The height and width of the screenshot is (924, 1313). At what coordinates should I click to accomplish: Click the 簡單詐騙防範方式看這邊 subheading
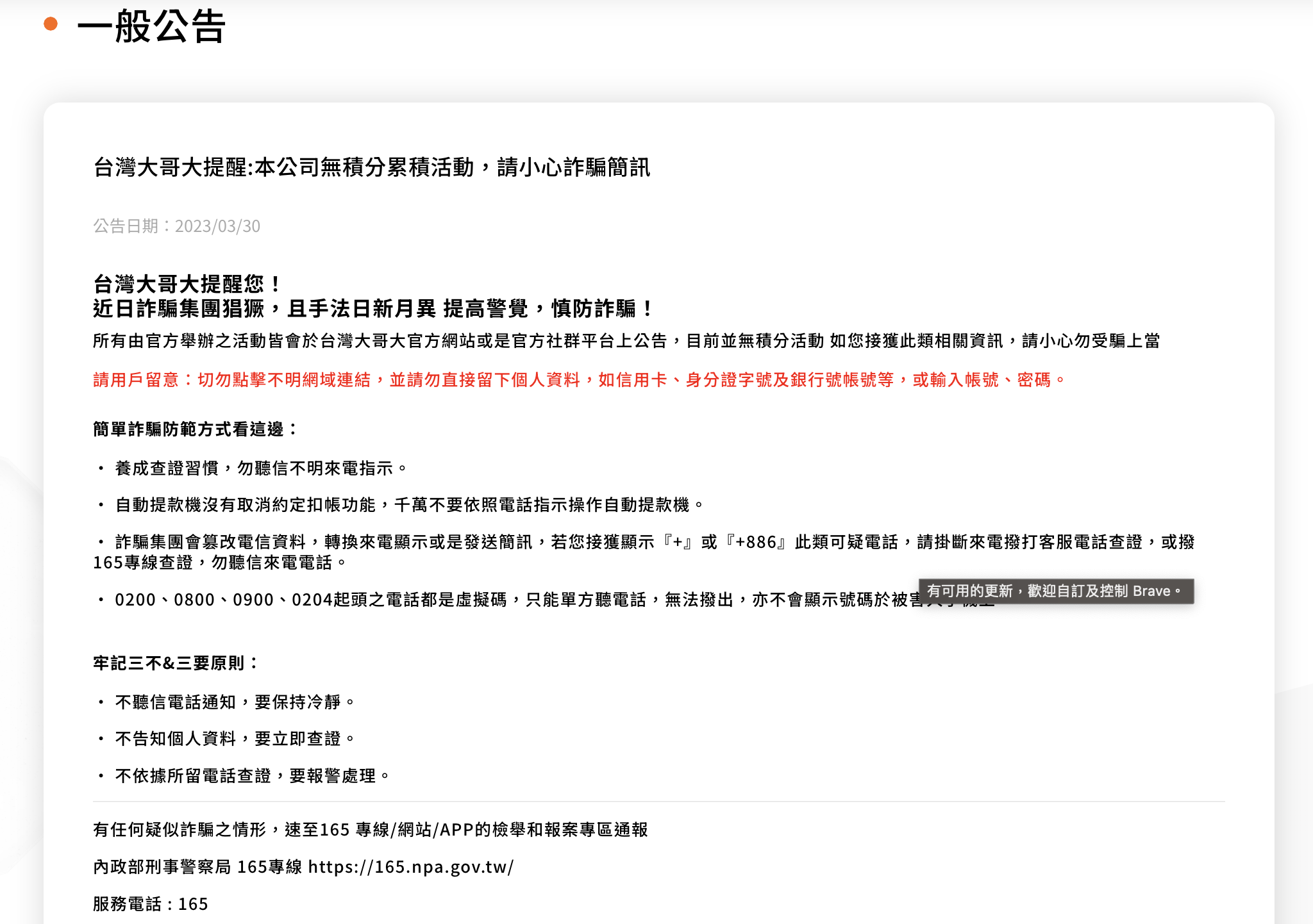pos(195,429)
